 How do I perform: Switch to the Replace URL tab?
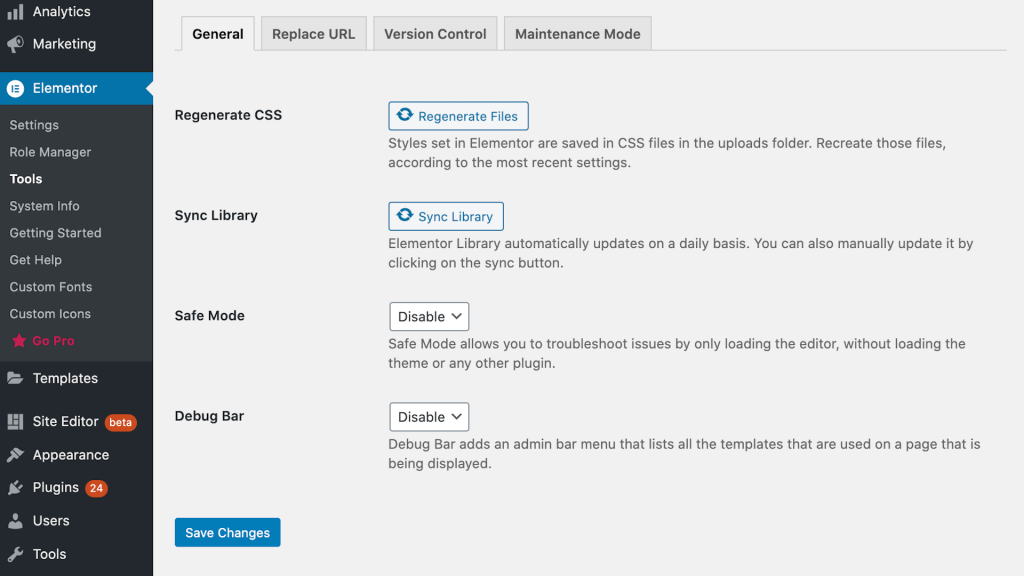[313, 34]
